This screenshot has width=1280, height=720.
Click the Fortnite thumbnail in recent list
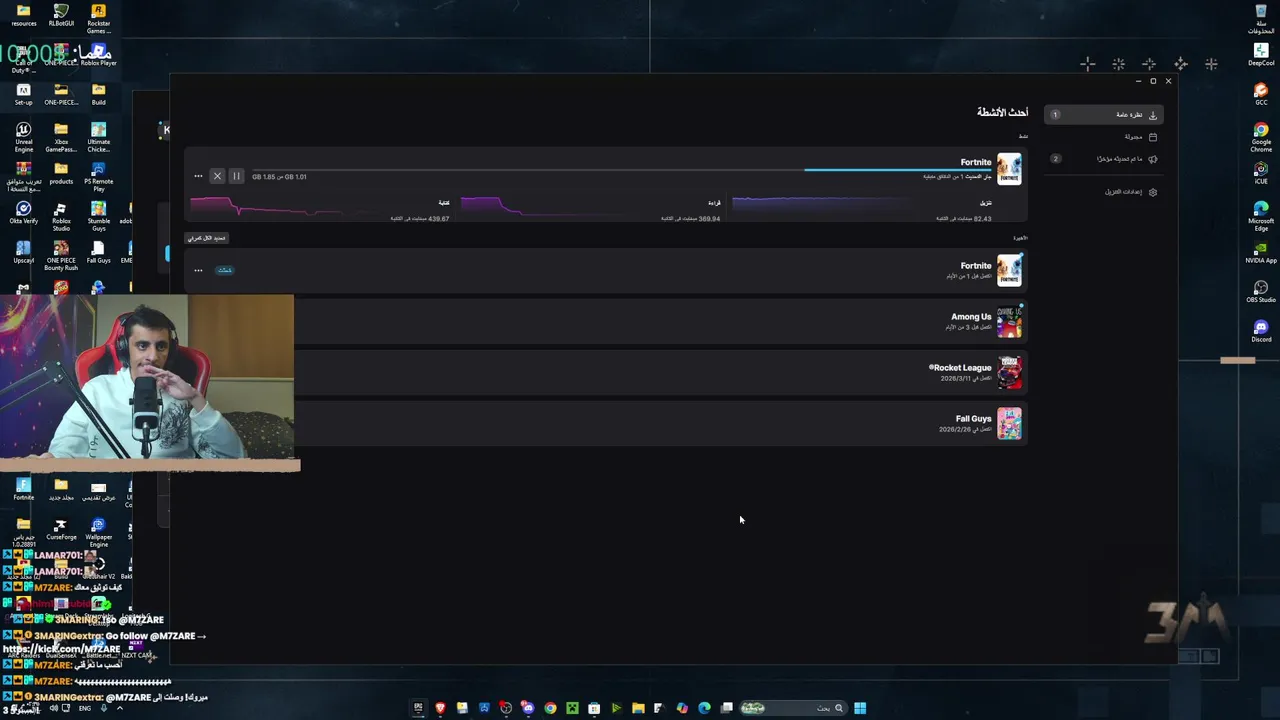pos(1009,270)
